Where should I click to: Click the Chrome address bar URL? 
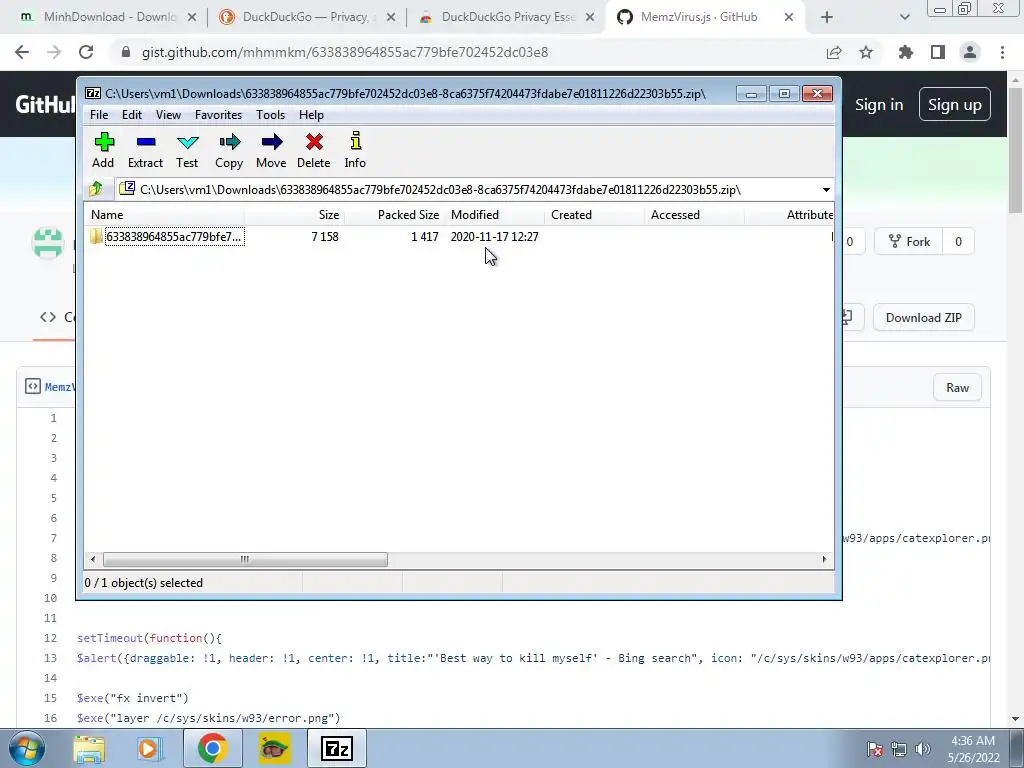pyautogui.click(x=345, y=52)
